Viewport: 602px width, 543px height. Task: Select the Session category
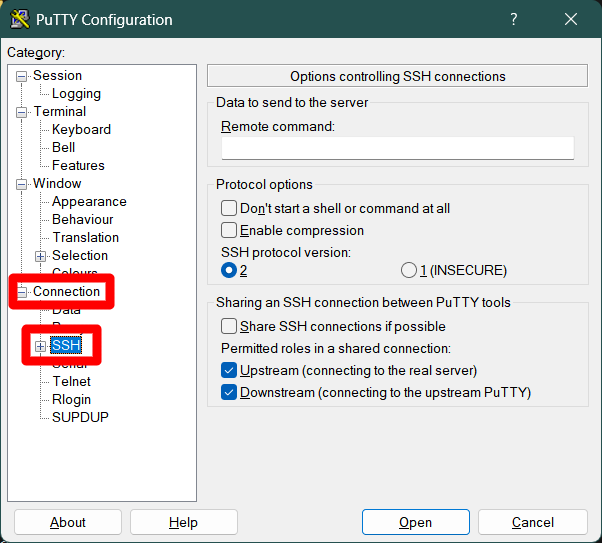(x=57, y=76)
